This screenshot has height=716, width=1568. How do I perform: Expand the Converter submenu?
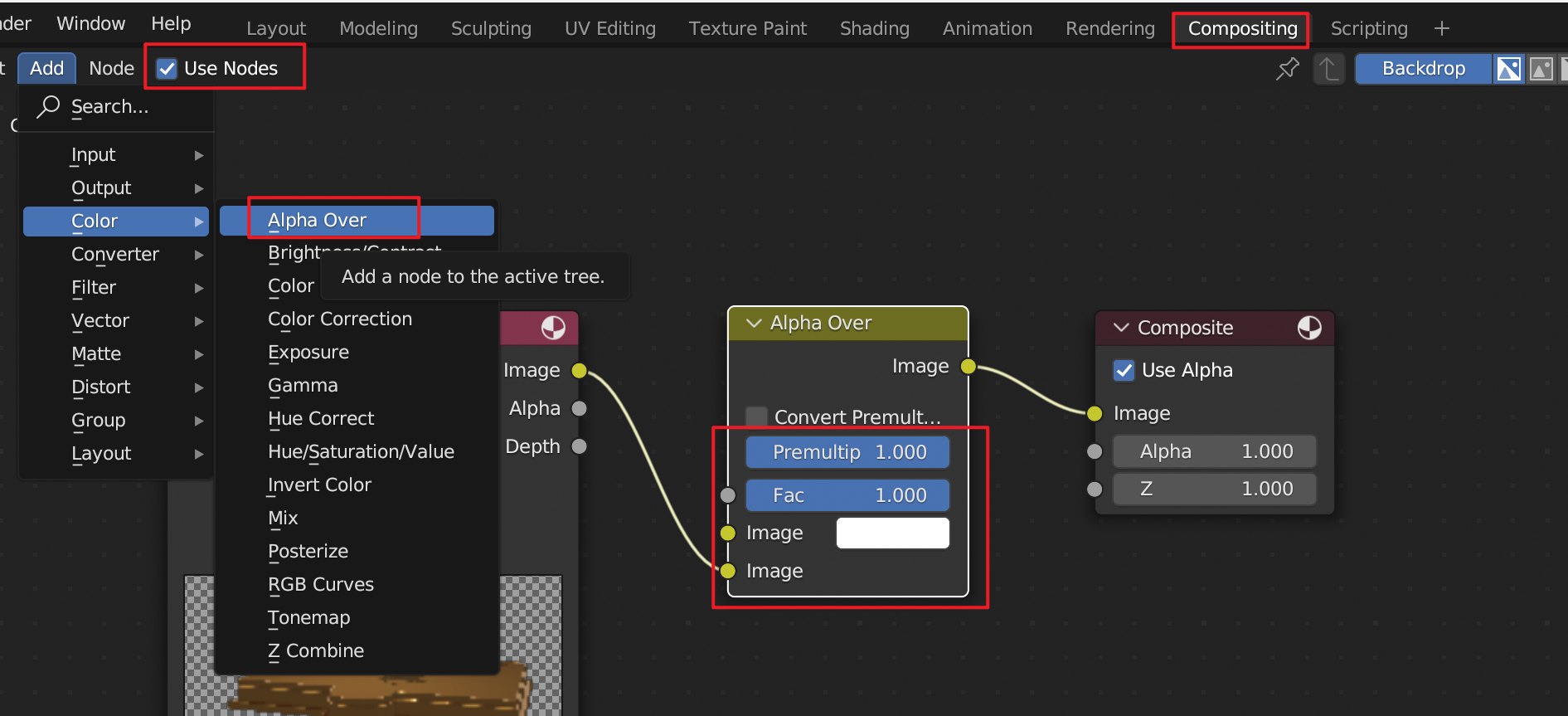tap(116, 255)
